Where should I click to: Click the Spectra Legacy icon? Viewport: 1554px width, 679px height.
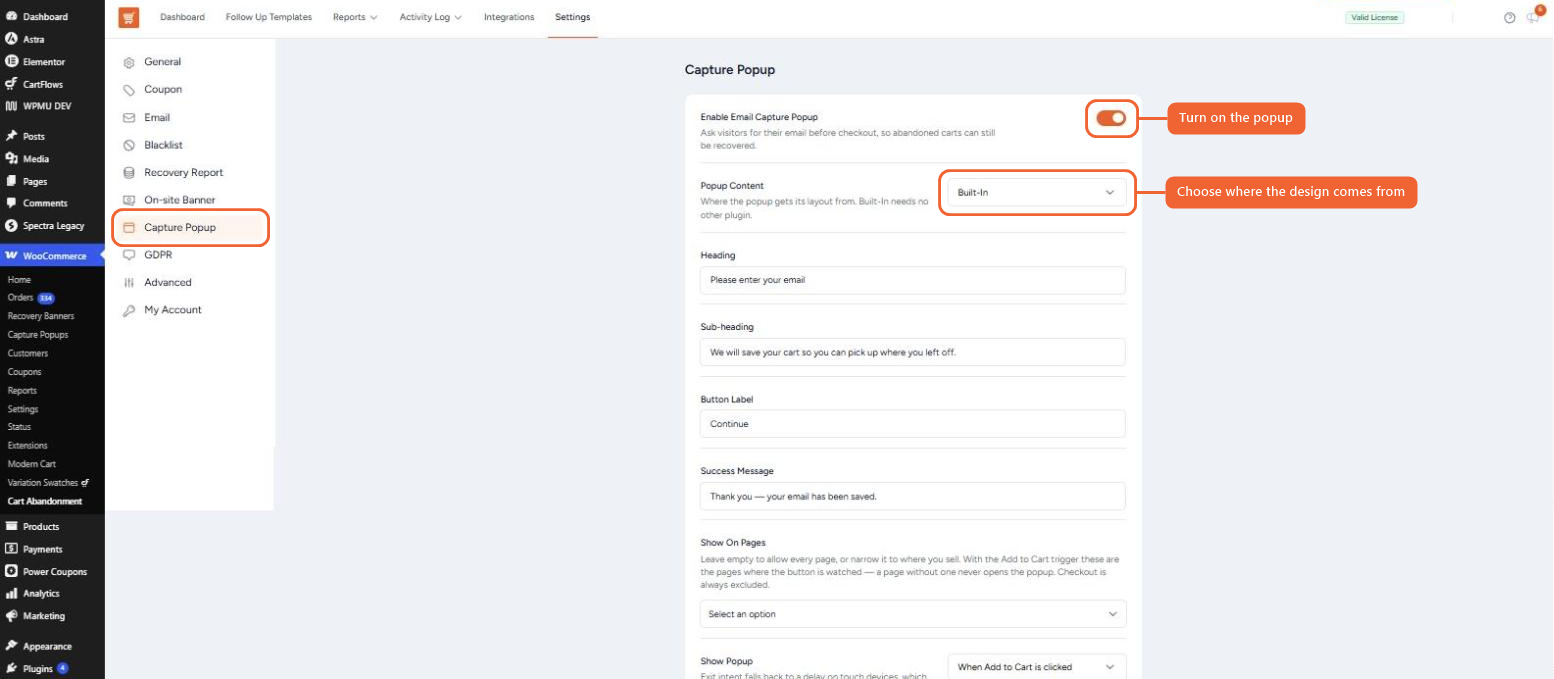coord(11,225)
